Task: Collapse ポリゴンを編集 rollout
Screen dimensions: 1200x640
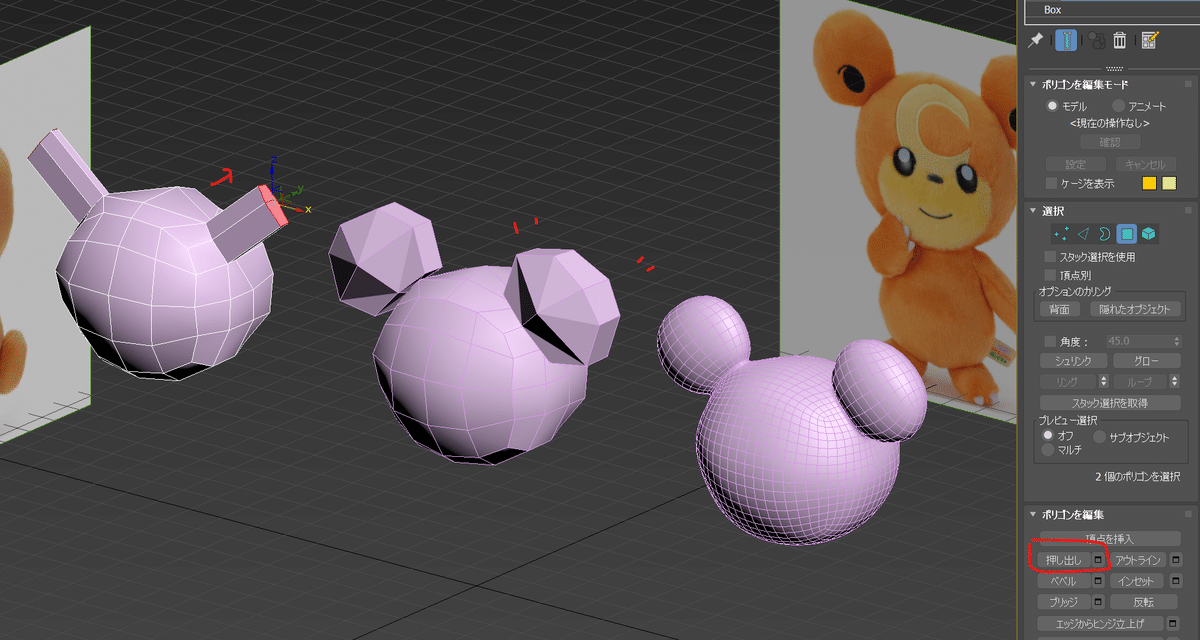Action: [1034, 515]
